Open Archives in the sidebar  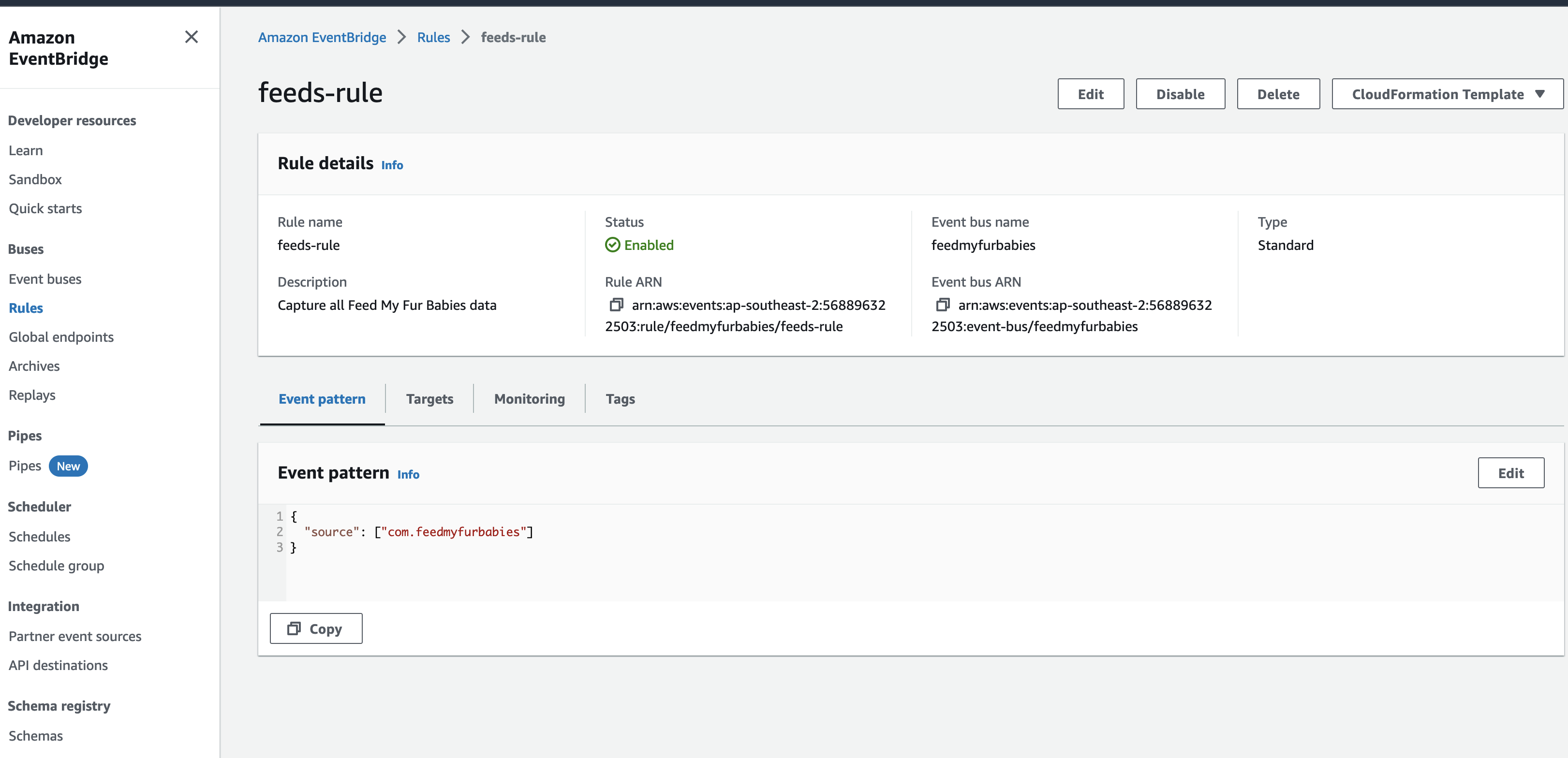[34, 365]
